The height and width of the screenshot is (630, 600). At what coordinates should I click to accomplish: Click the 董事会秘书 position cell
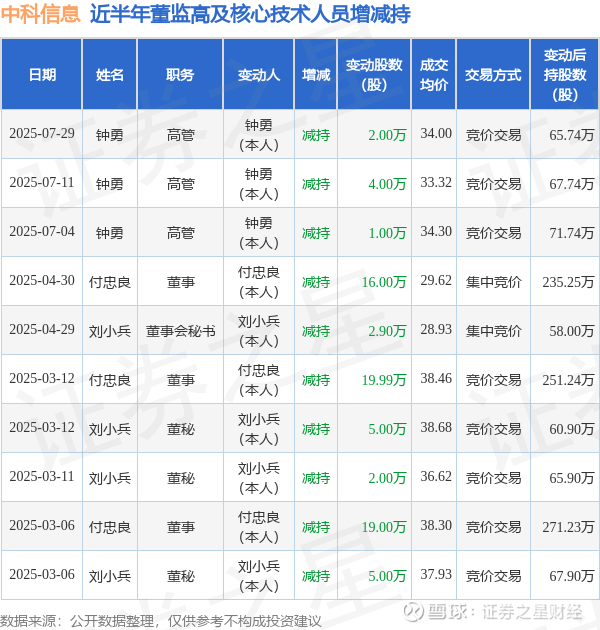[x=180, y=331]
